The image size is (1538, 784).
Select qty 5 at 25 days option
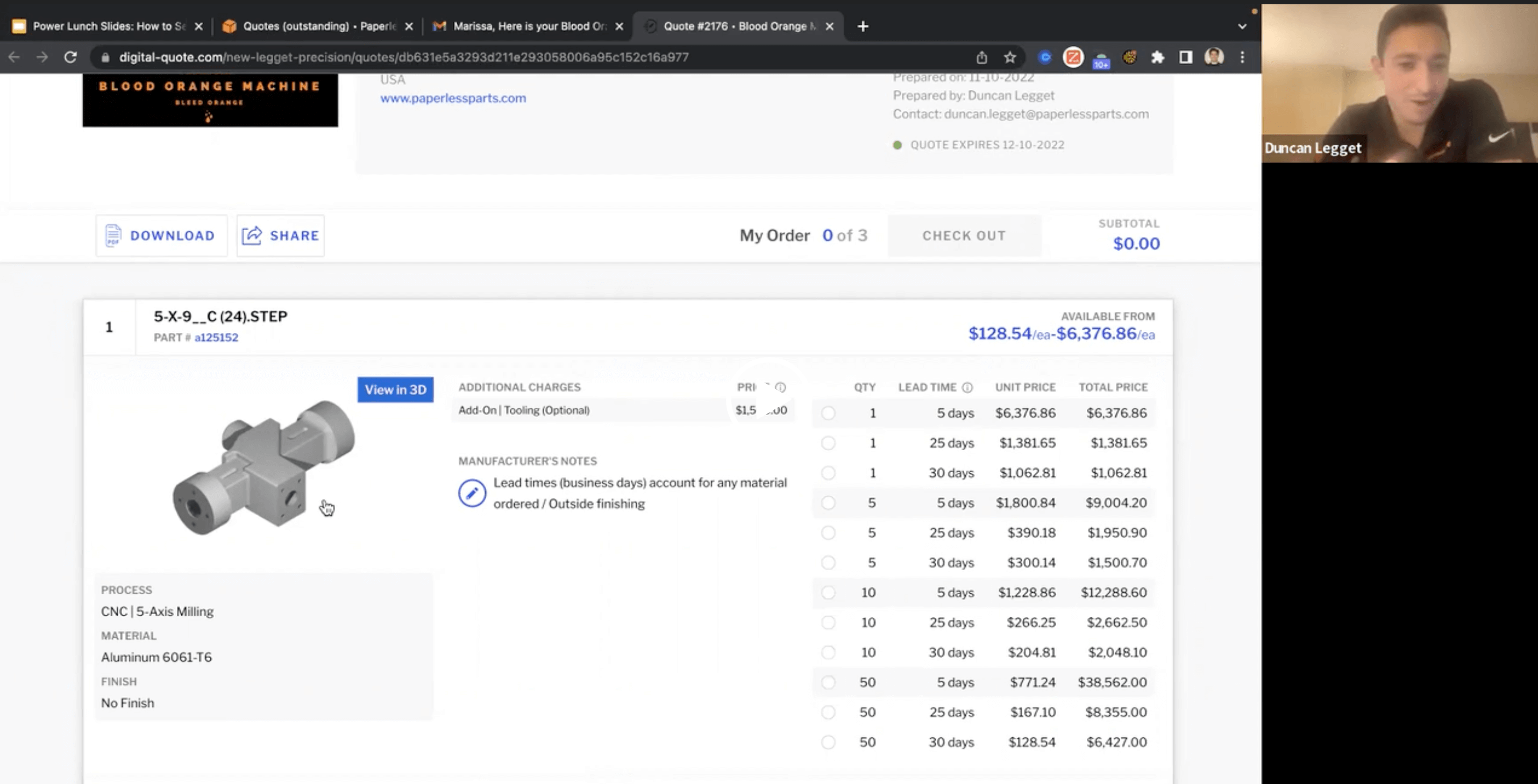[x=828, y=533]
